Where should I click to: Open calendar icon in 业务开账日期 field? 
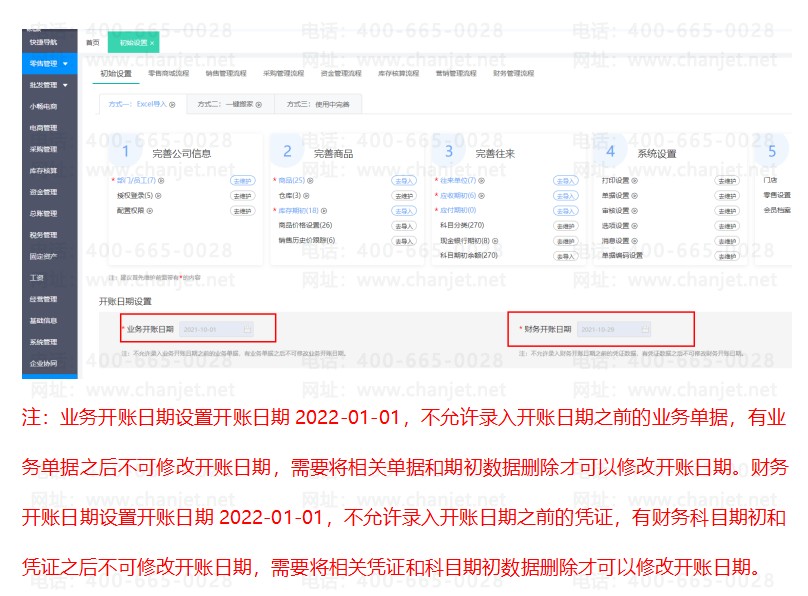coord(247,329)
